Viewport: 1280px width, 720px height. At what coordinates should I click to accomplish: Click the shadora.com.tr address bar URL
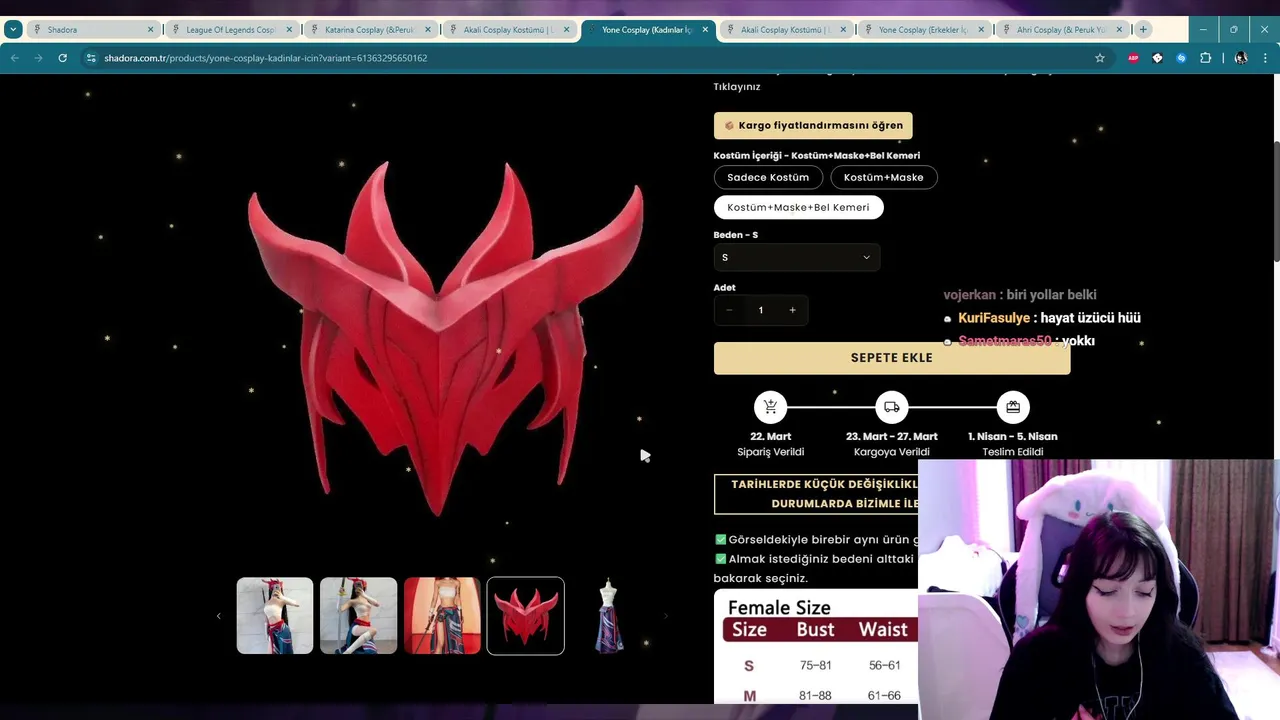[266, 58]
